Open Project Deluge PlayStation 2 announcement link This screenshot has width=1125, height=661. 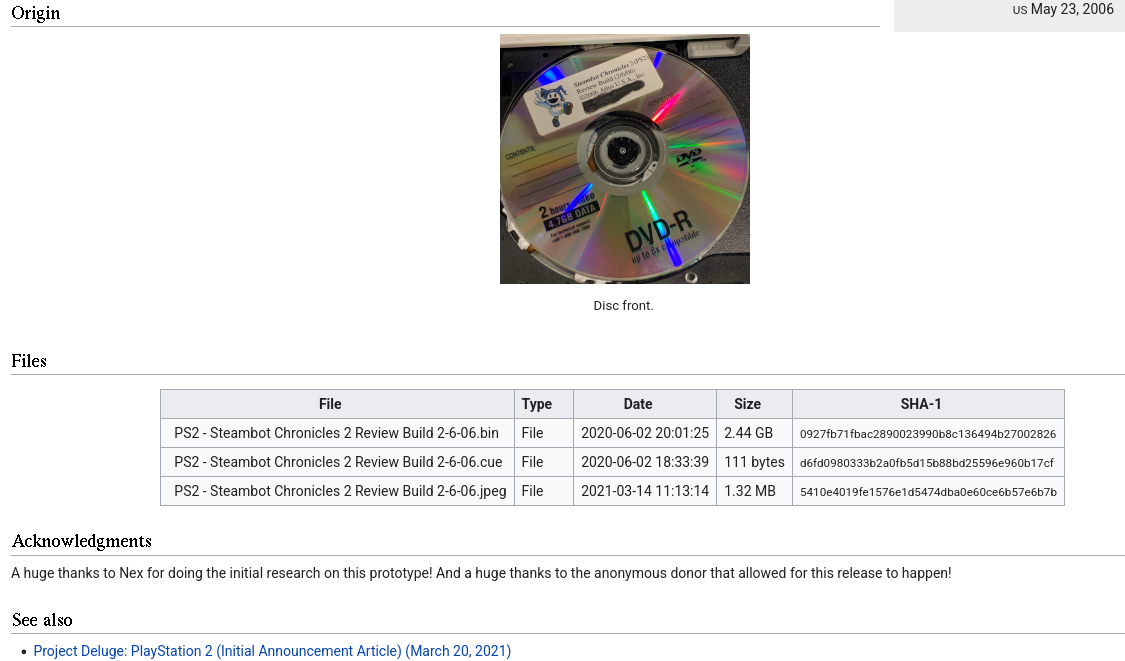(272, 651)
